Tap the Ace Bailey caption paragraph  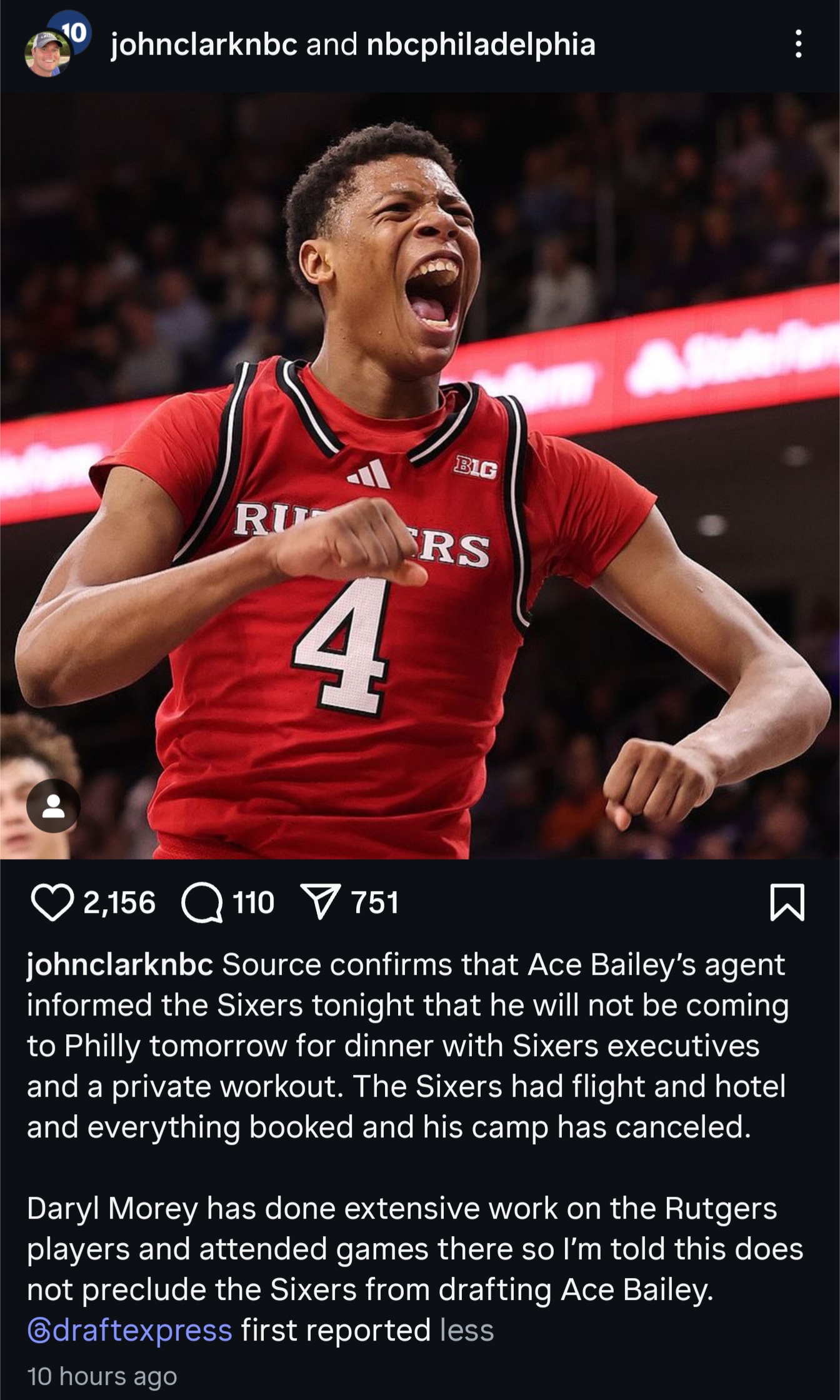pos(408,1045)
